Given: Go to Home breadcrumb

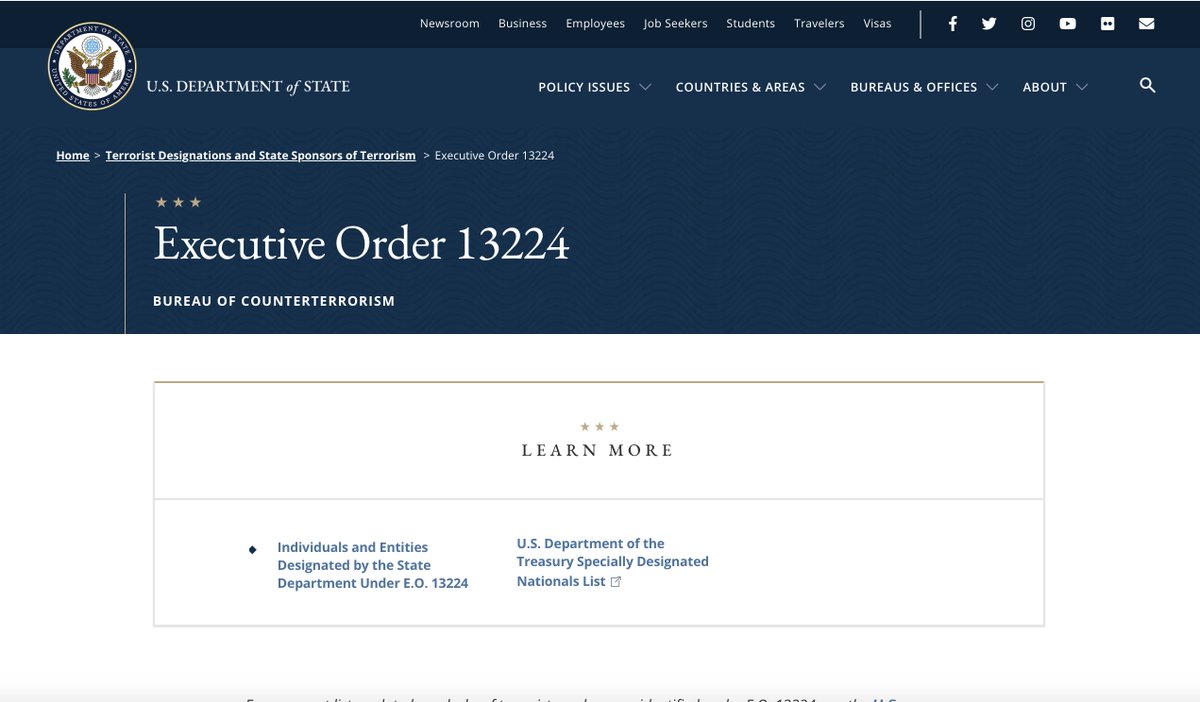Looking at the screenshot, I should click(72, 155).
